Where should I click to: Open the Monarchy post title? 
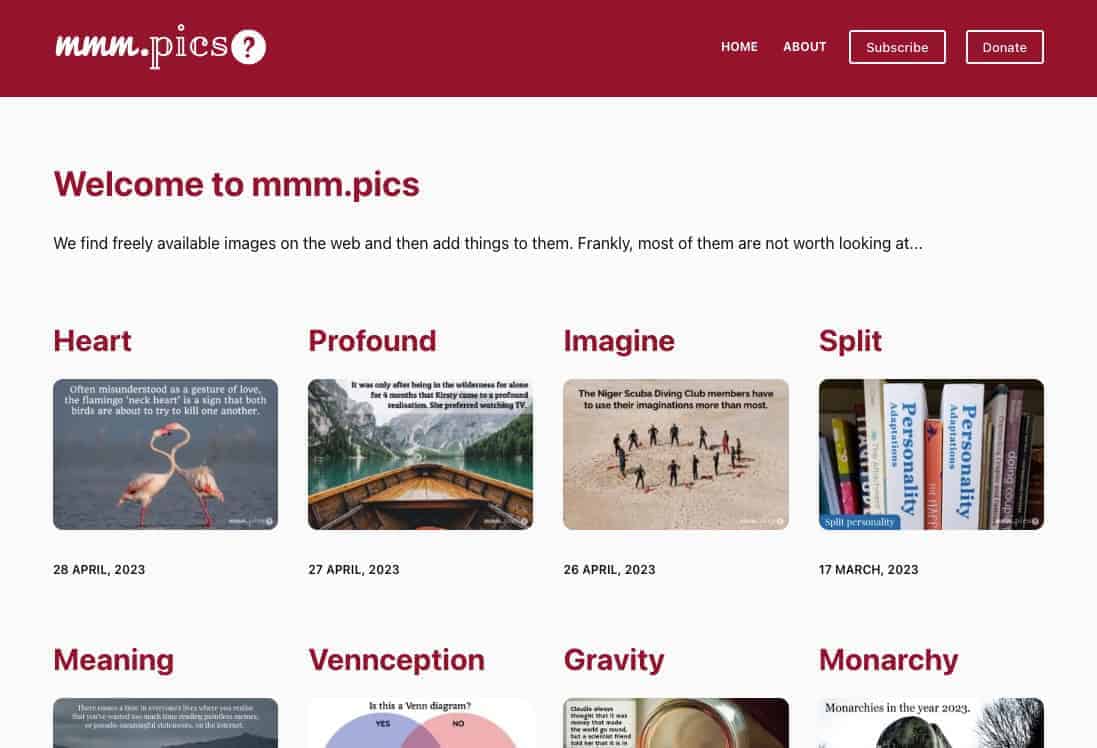coord(889,660)
